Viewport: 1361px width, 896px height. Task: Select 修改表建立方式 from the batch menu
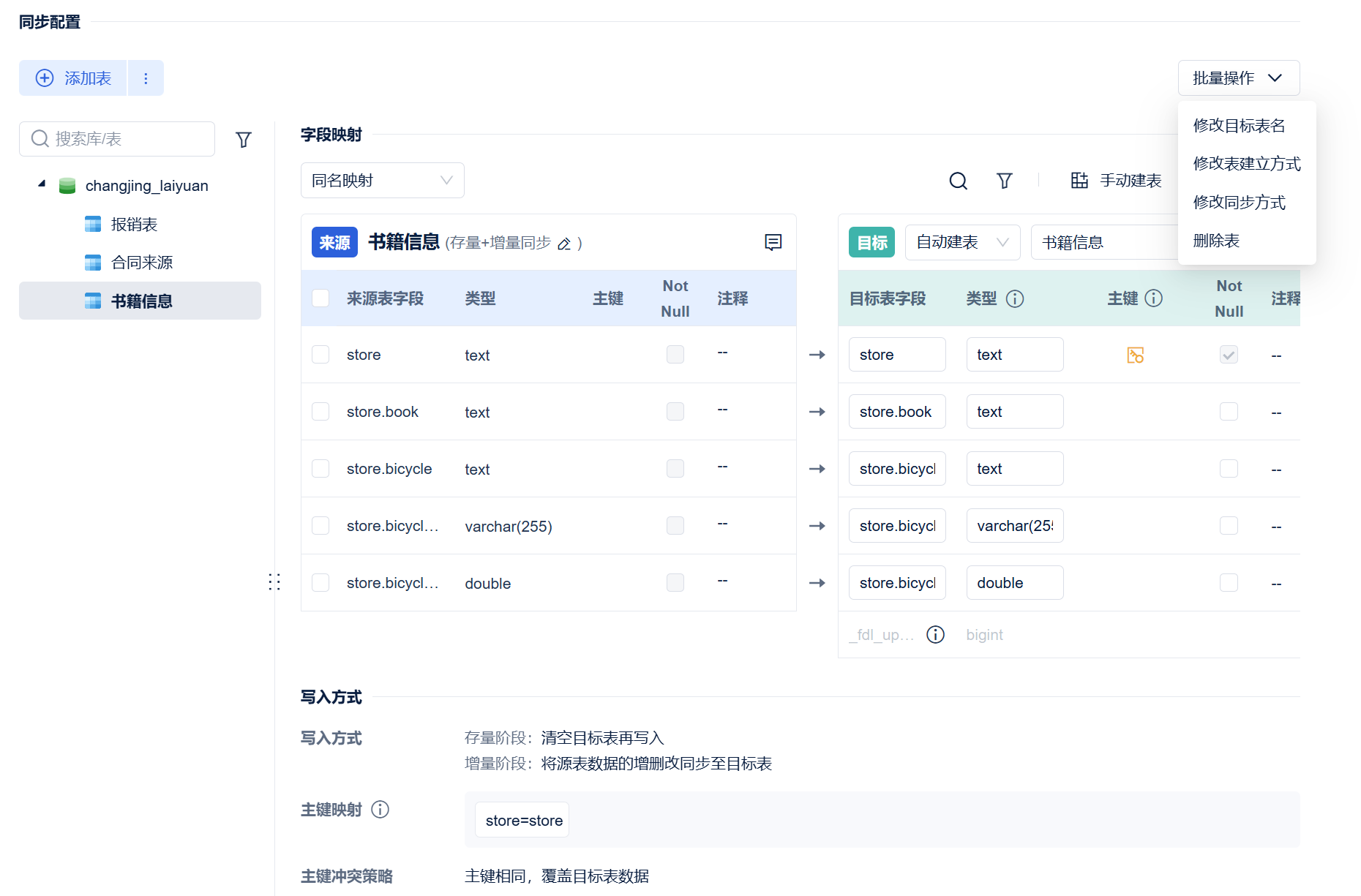[x=1246, y=164]
